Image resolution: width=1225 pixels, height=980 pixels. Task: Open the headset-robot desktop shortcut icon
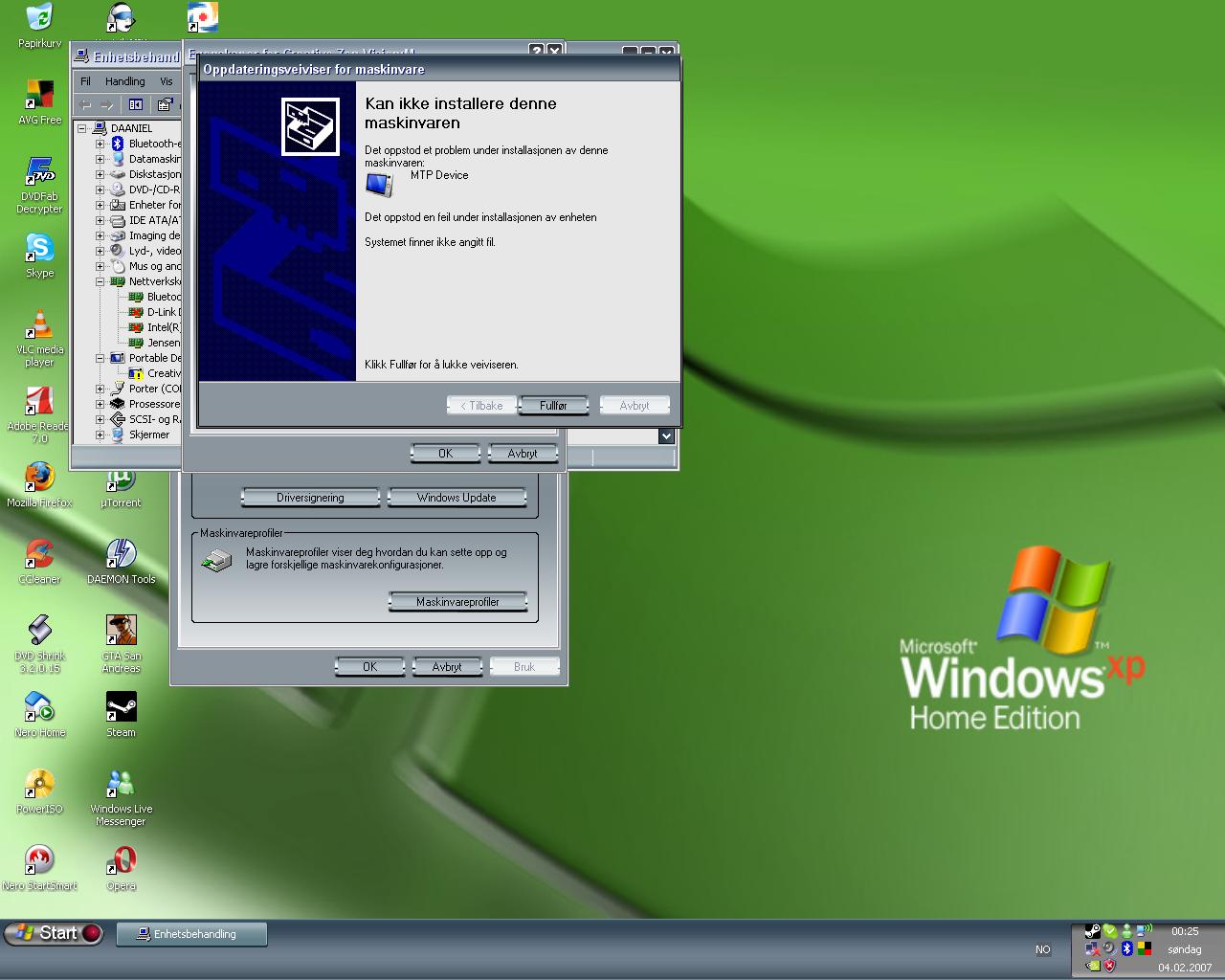pyautogui.click(x=121, y=17)
